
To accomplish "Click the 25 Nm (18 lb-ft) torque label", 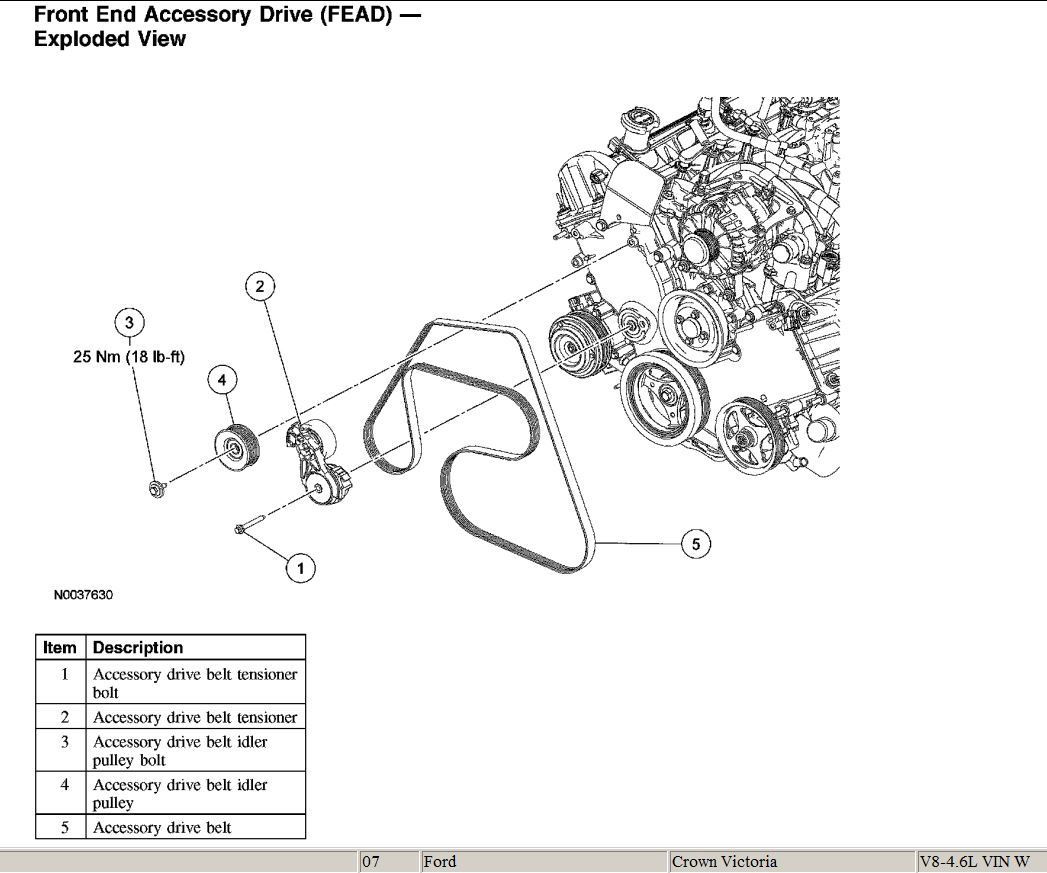I will point(128,357).
